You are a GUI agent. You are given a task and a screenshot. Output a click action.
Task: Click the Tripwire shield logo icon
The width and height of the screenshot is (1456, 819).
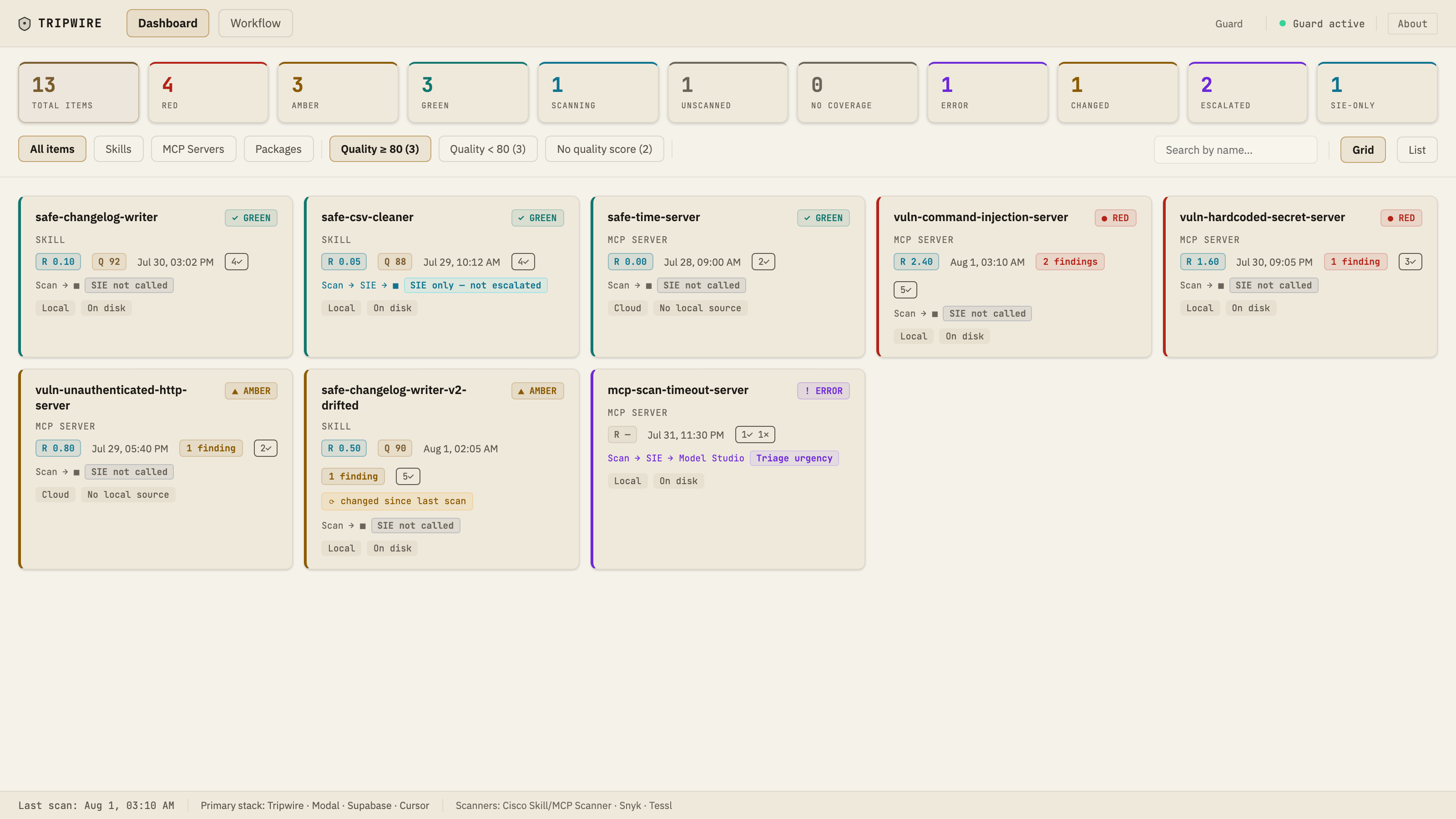click(x=24, y=23)
